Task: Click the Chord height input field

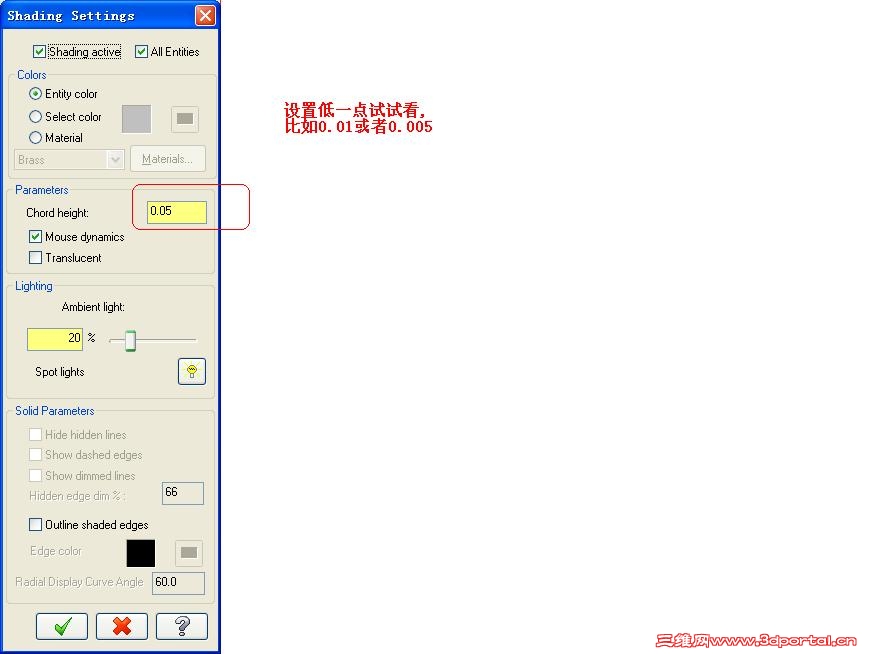Action: [x=177, y=212]
